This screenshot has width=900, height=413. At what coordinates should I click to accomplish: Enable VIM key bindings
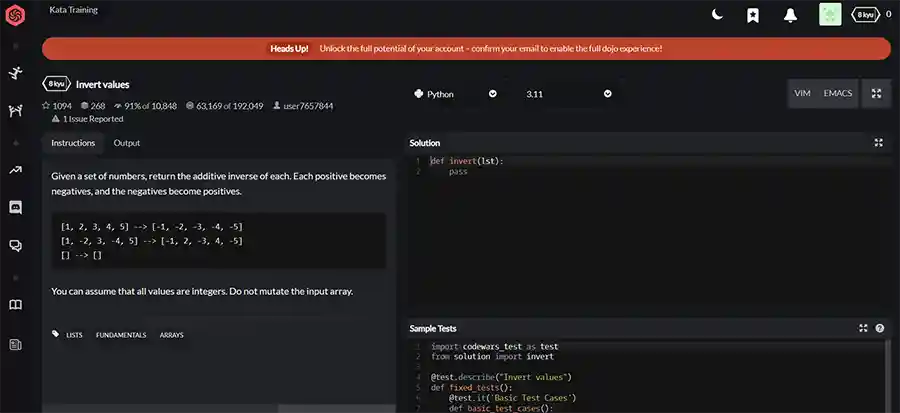click(x=802, y=93)
